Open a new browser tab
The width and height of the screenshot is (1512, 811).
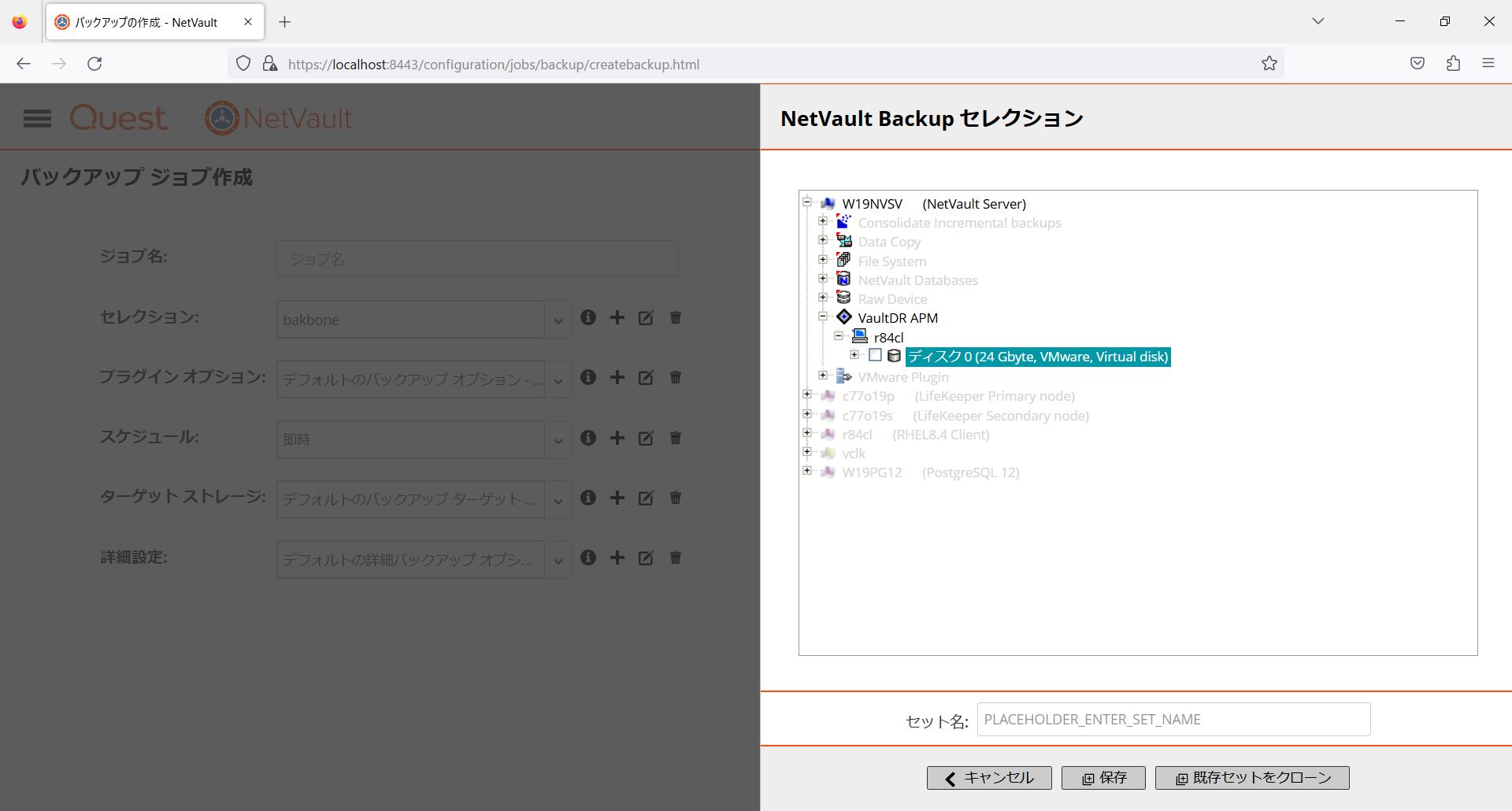[x=285, y=22]
